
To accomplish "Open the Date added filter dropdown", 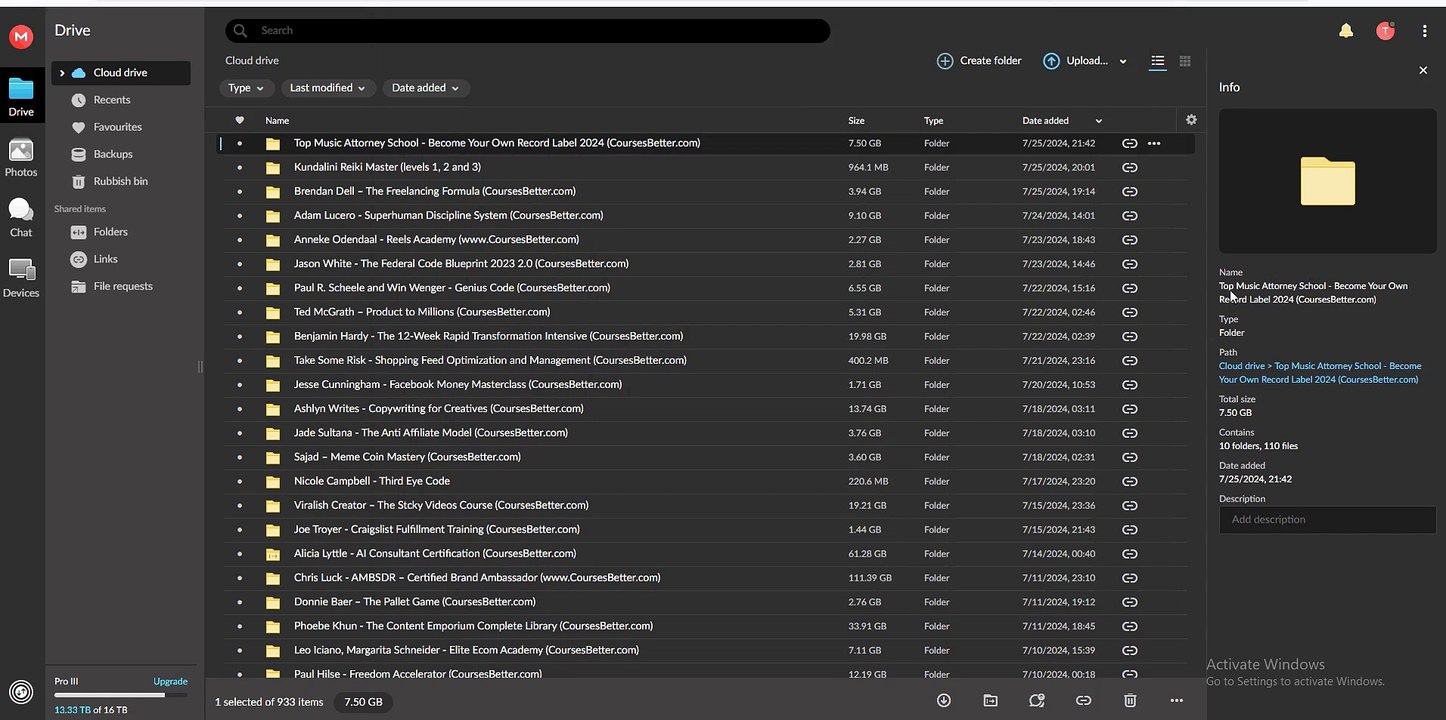I will [x=426, y=88].
